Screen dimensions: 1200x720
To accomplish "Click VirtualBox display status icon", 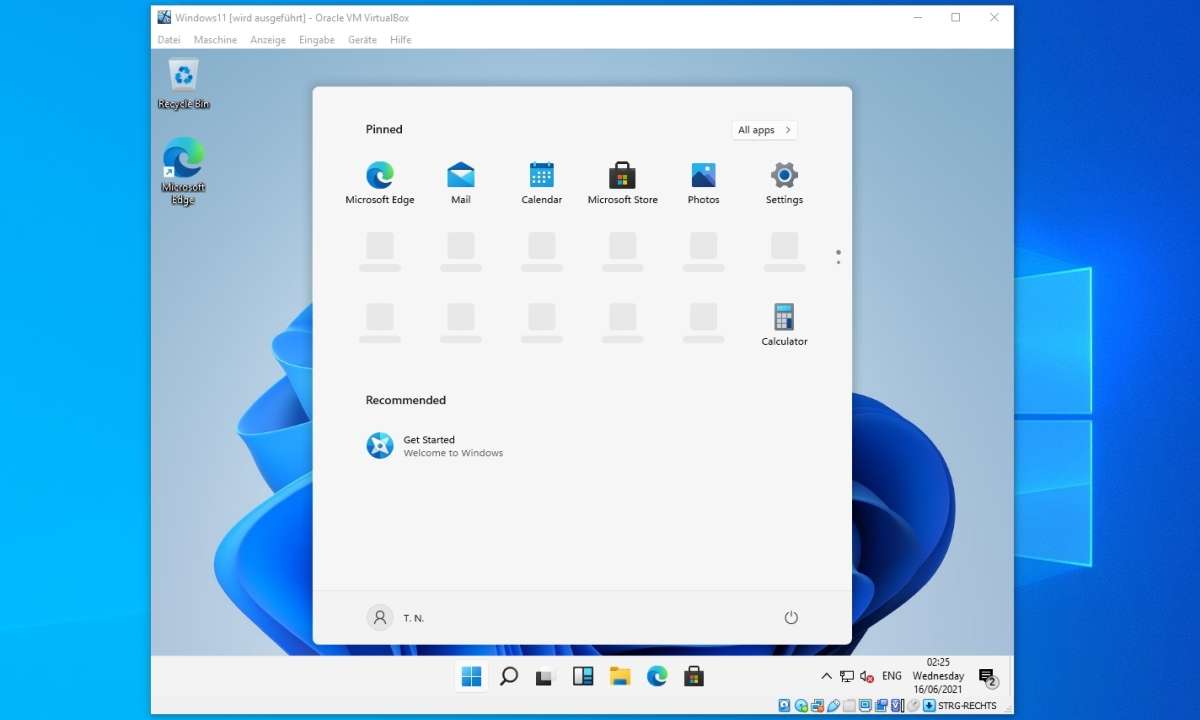I will click(x=865, y=705).
